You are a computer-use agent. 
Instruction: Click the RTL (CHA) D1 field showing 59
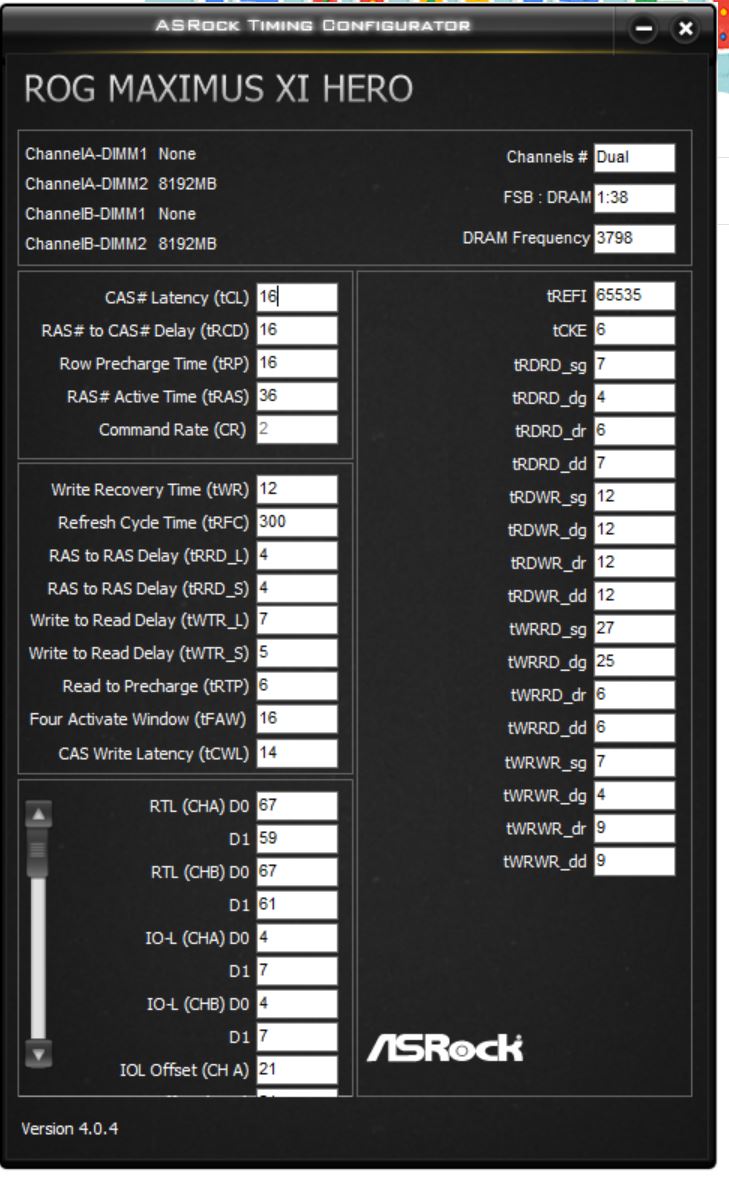click(x=297, y=839)
